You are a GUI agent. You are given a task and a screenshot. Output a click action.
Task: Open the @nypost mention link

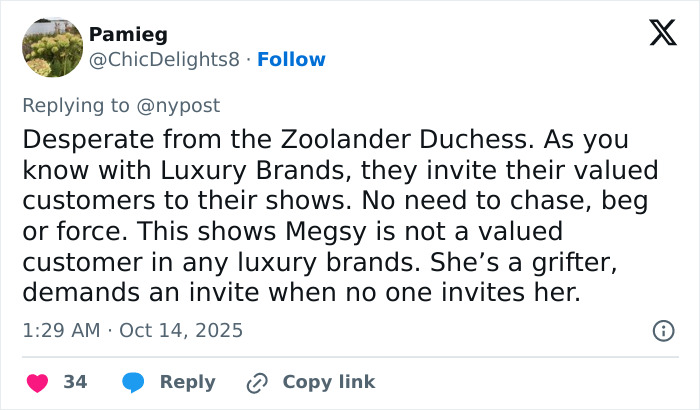(180, 105)
